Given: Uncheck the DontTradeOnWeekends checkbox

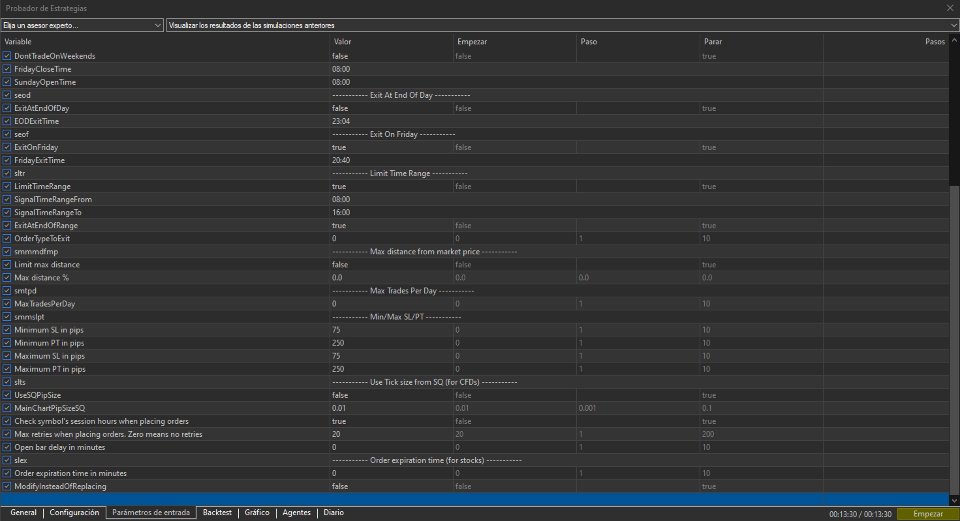Looking at the screenshot, I should (x=7, y=56).
